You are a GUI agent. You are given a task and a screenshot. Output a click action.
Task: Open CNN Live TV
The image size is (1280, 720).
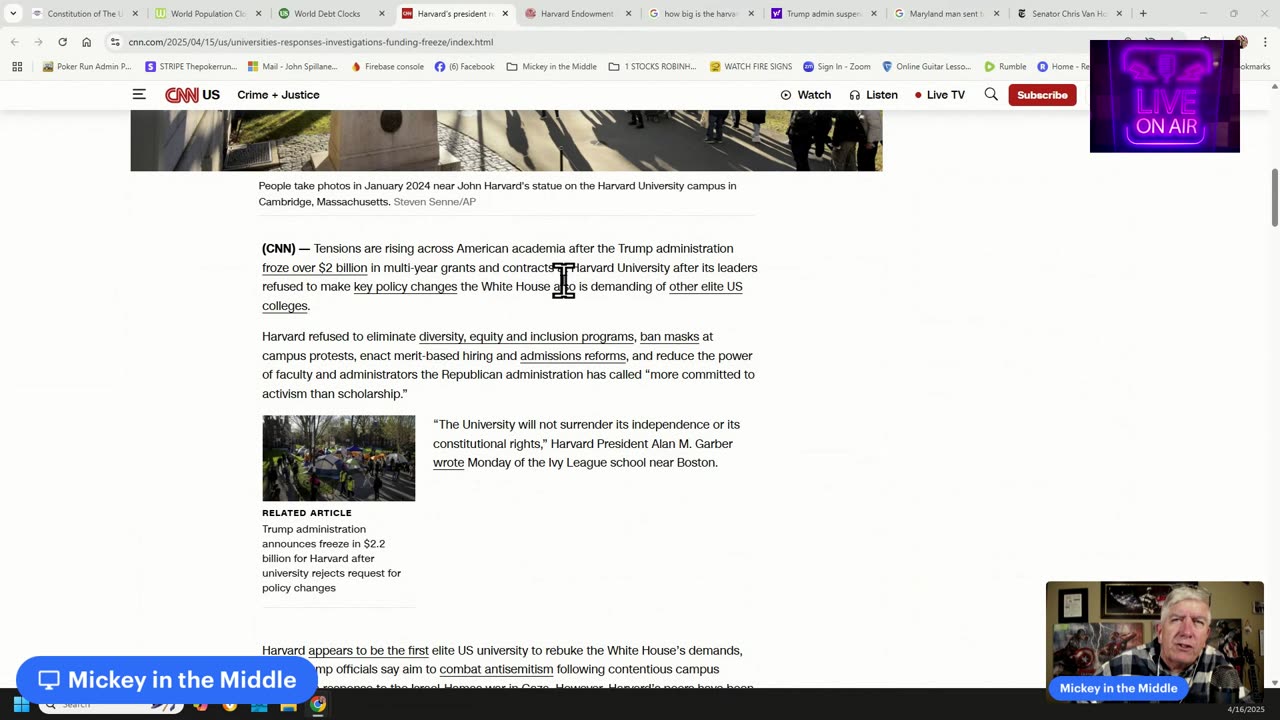[x=940, y=95]
